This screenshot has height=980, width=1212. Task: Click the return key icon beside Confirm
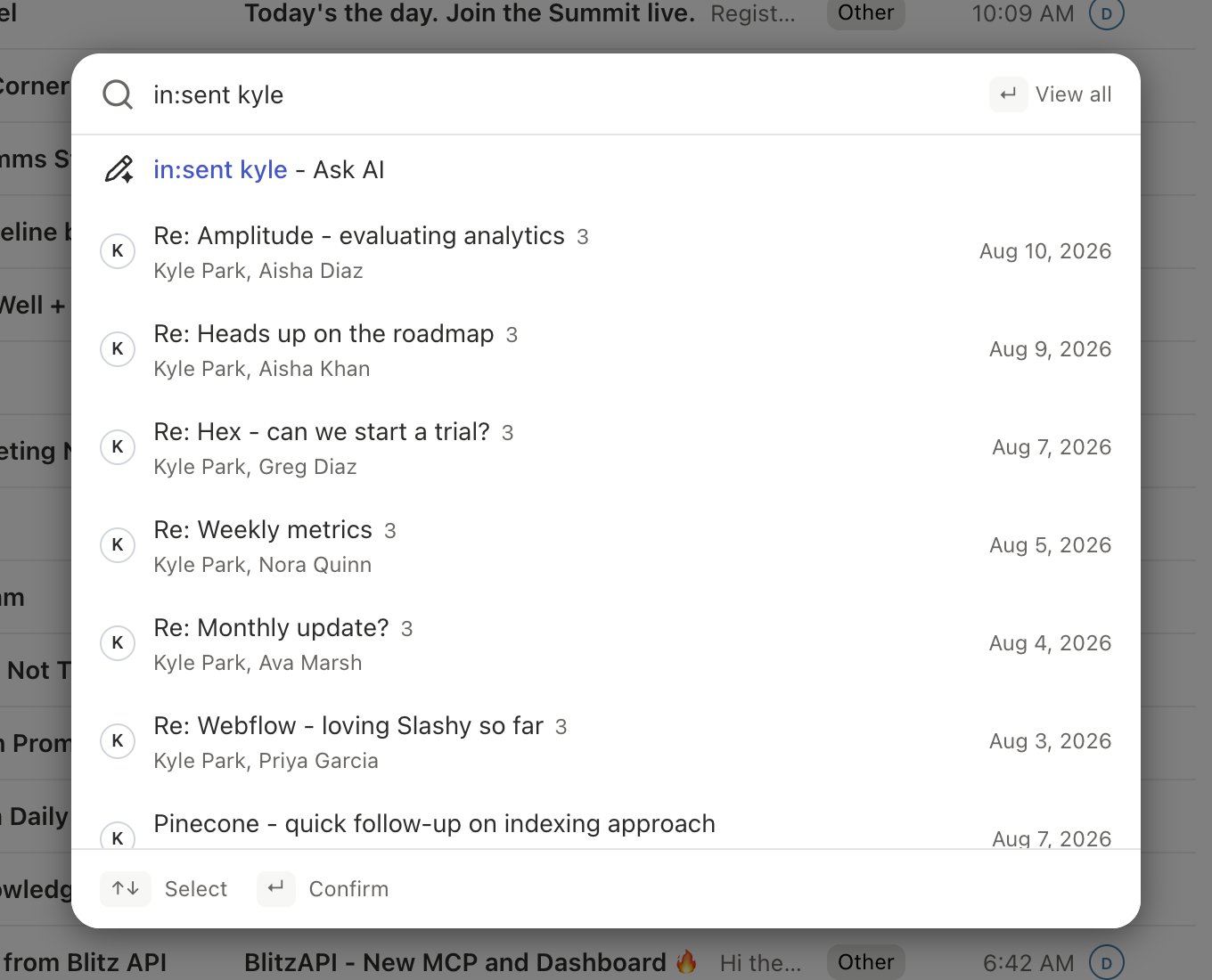point(276,888)
